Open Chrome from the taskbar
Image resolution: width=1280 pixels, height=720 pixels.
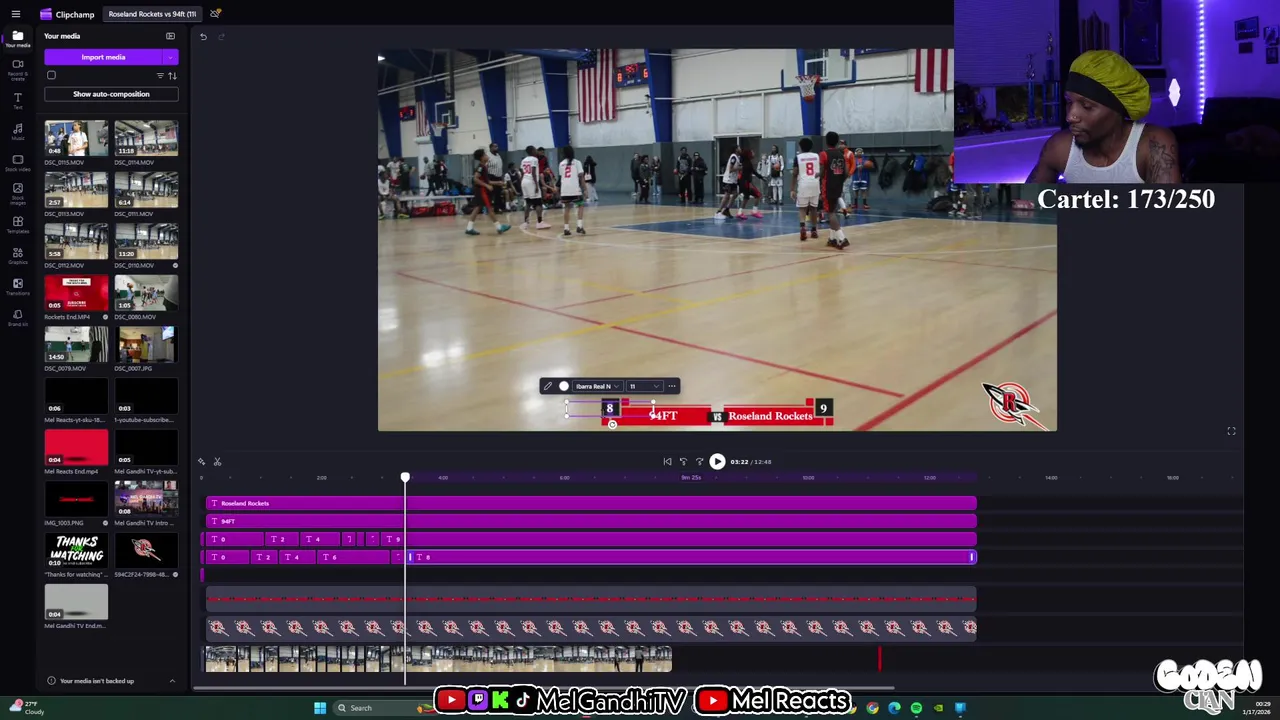point(872,708)
